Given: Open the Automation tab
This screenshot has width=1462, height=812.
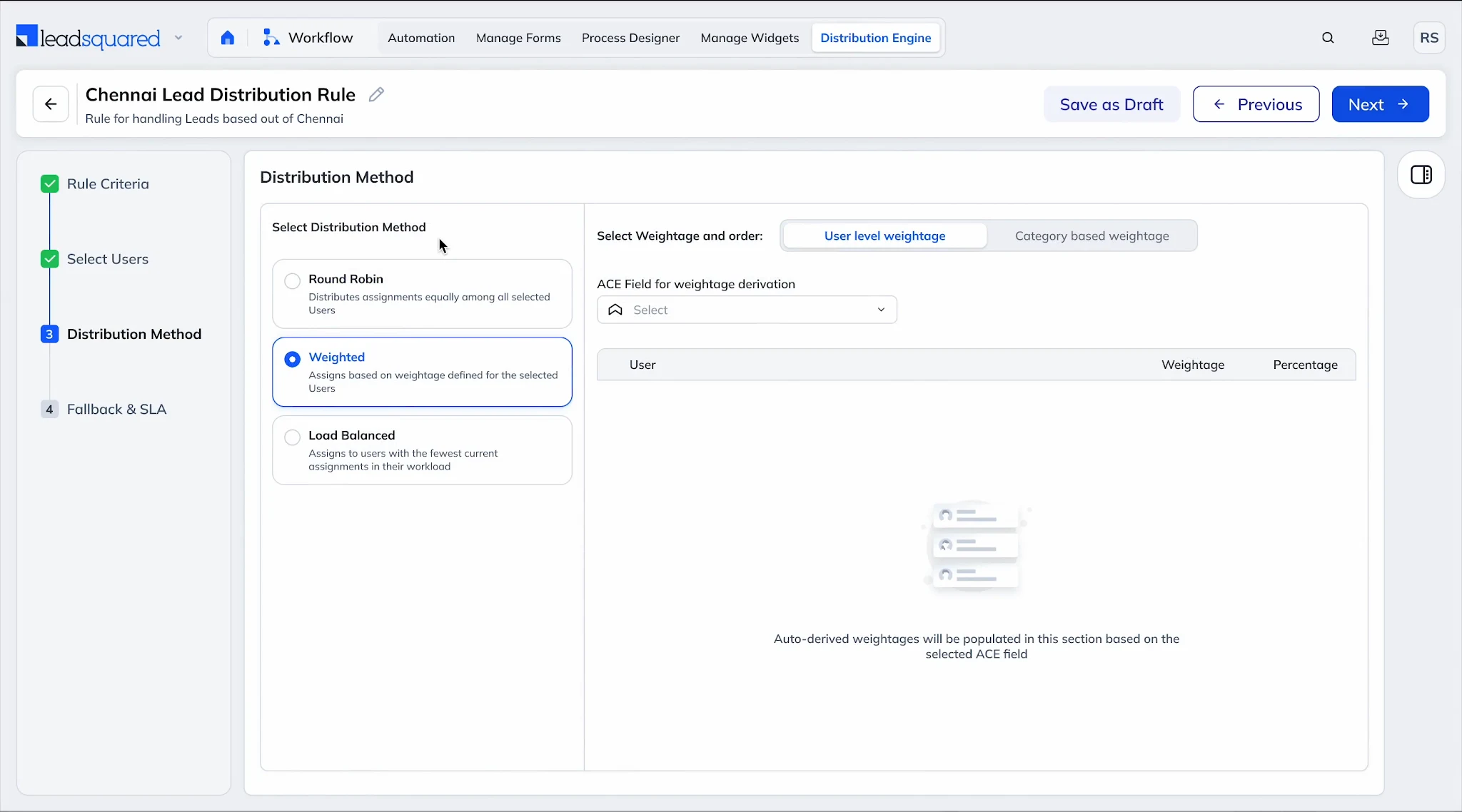Looking at the screenshot, I should (421, 38).
